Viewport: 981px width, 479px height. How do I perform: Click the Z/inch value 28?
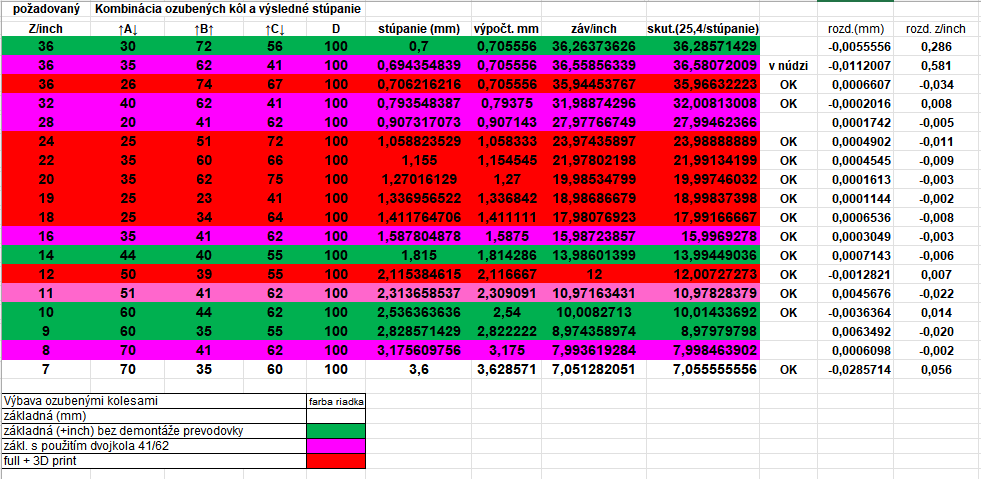(x=46, y=122)
